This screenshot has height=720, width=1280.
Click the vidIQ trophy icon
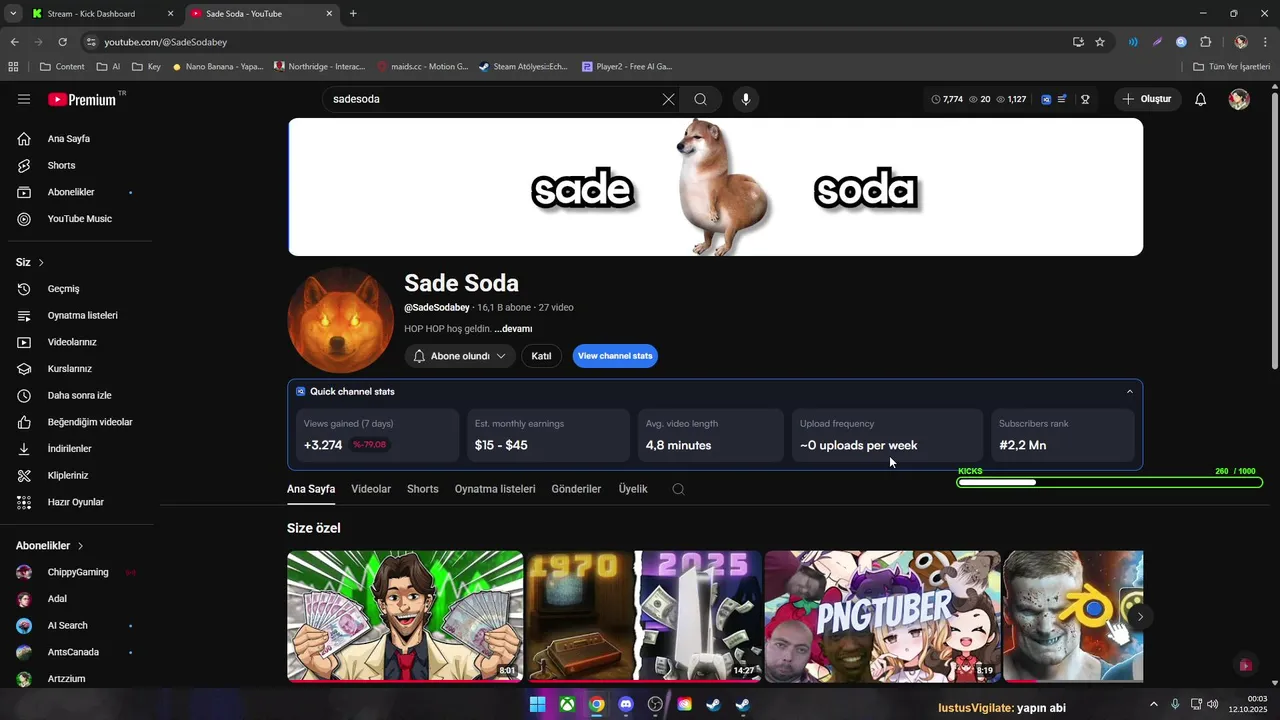(x=1085, y=99)
